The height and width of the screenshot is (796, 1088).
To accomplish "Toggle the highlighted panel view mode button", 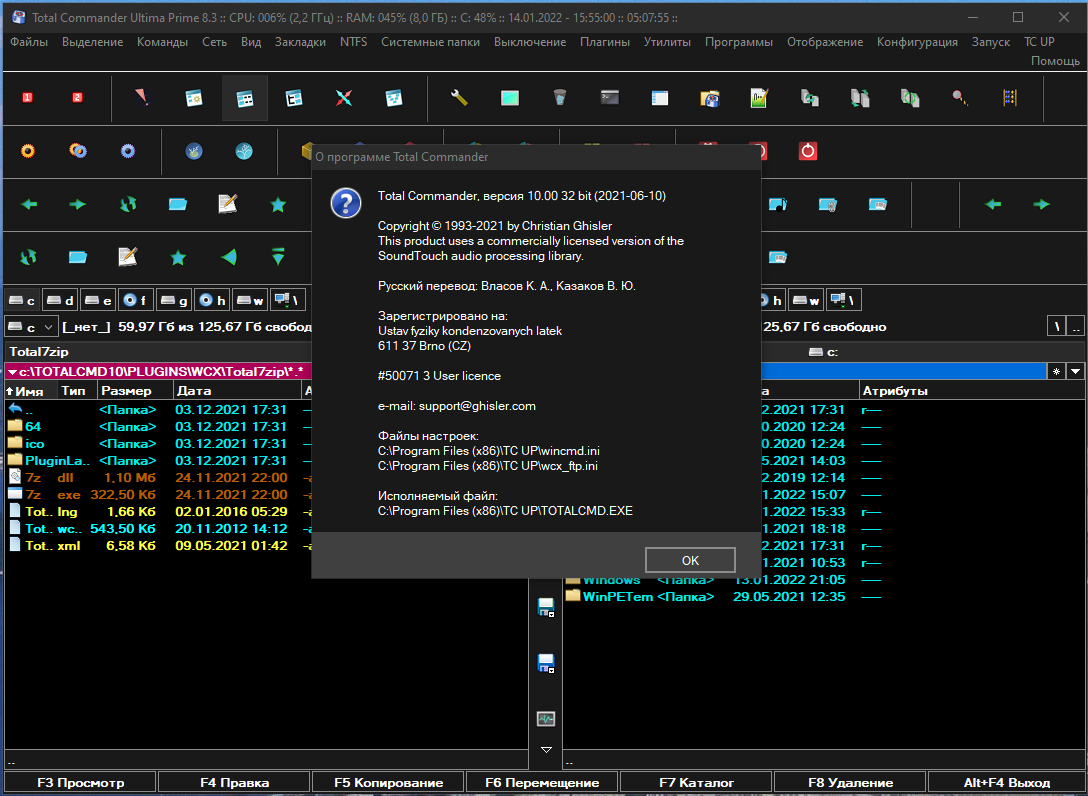I will point(244,98).
